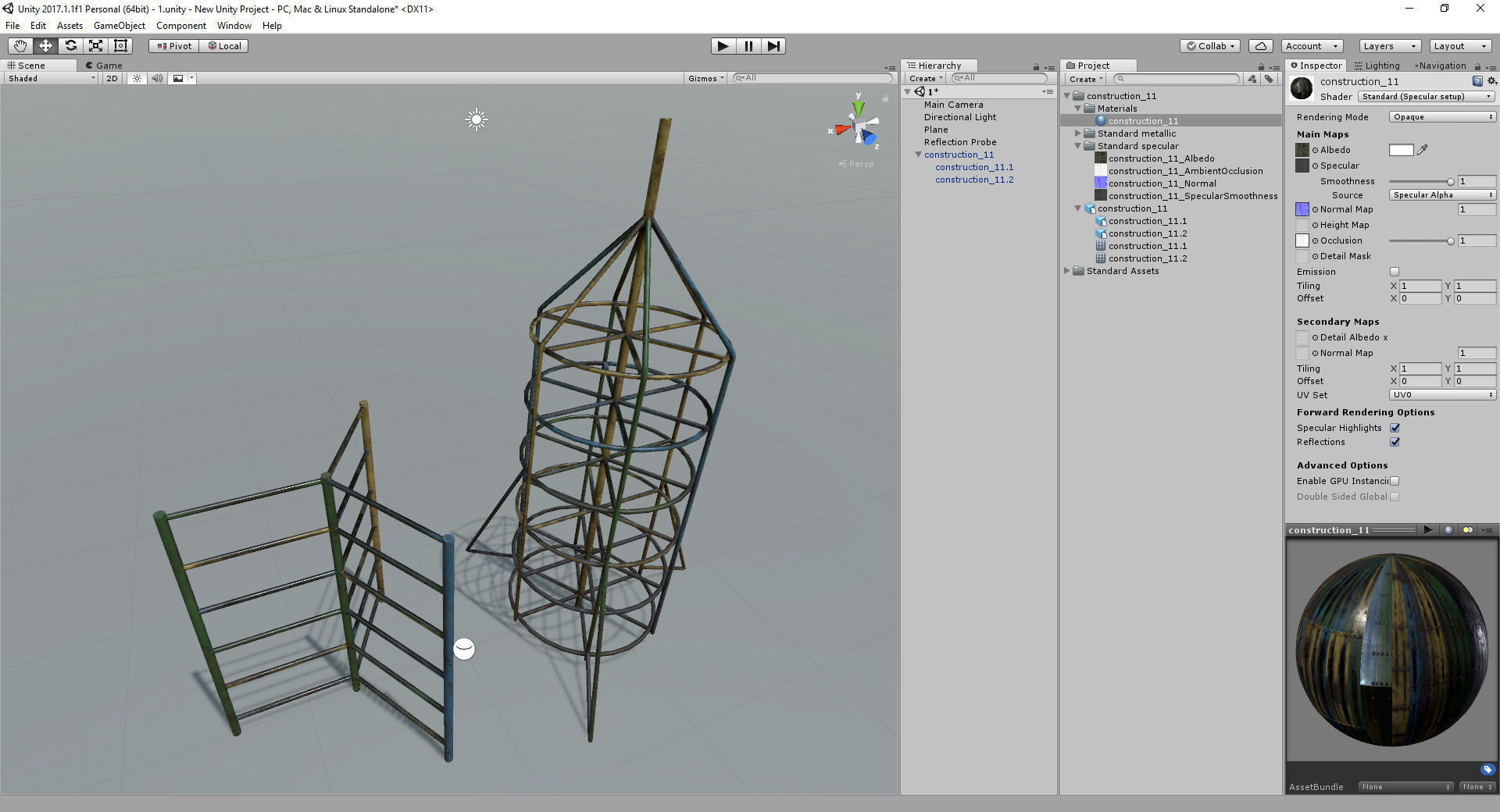Image resolution: width=1500 pixels, height=812 pixels.
Task: Collapse construction_11 in Hierarchy
Action: (918, 155)
